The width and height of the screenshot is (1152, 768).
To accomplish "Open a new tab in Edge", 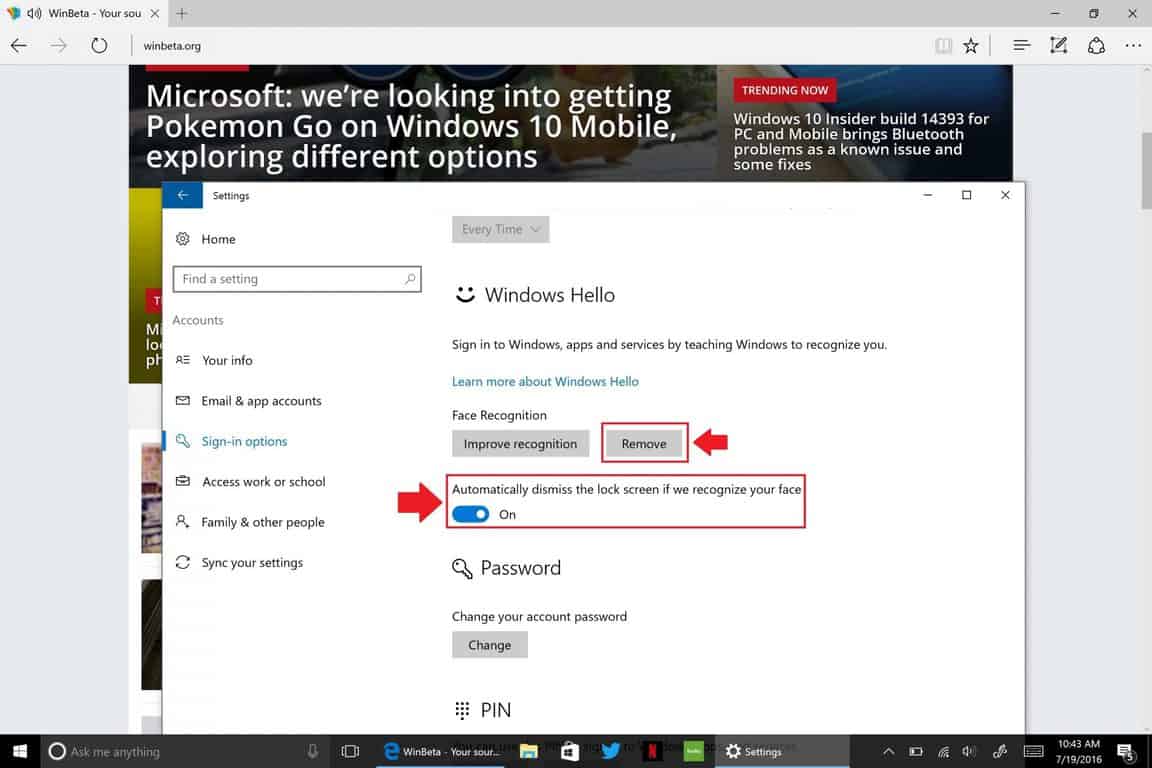I will click(x=182, y=13).
